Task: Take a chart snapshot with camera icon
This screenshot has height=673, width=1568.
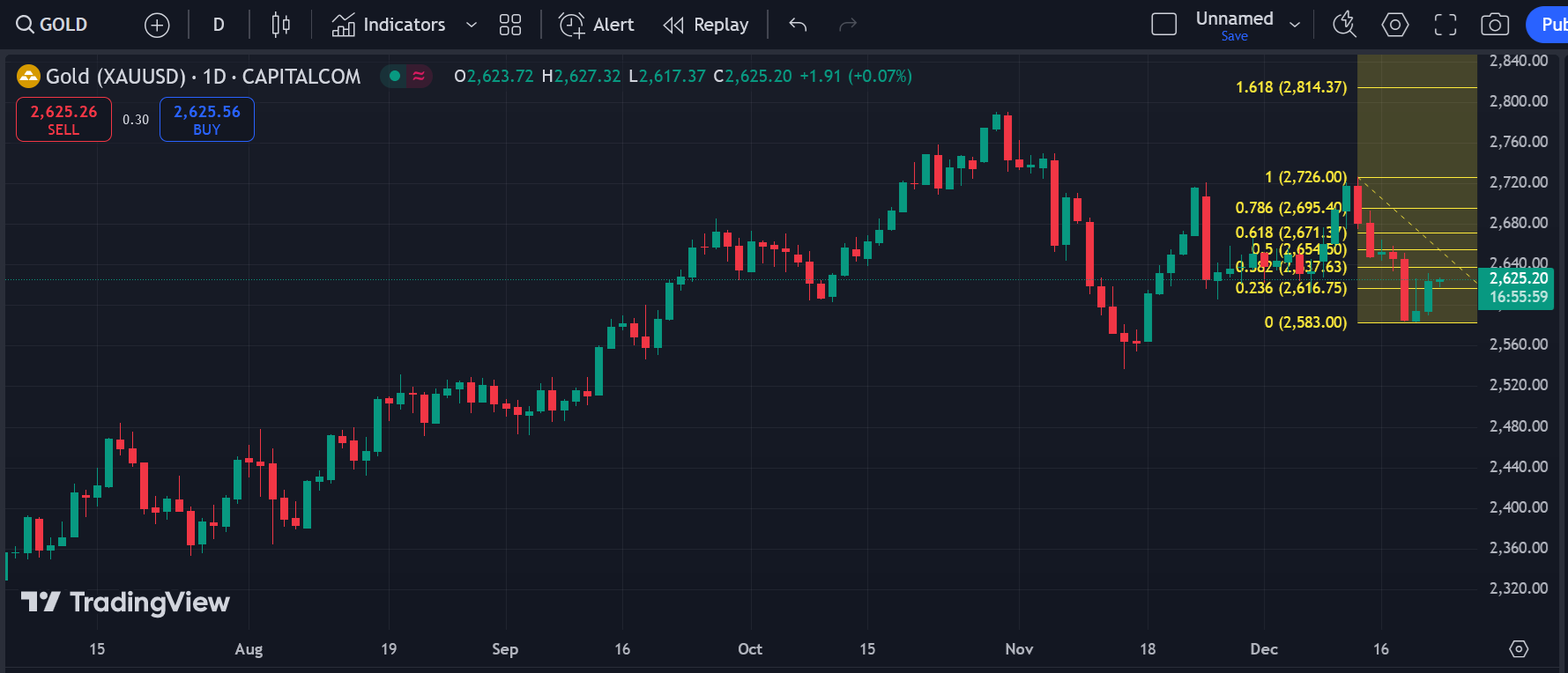Action: coord(1495,26)
